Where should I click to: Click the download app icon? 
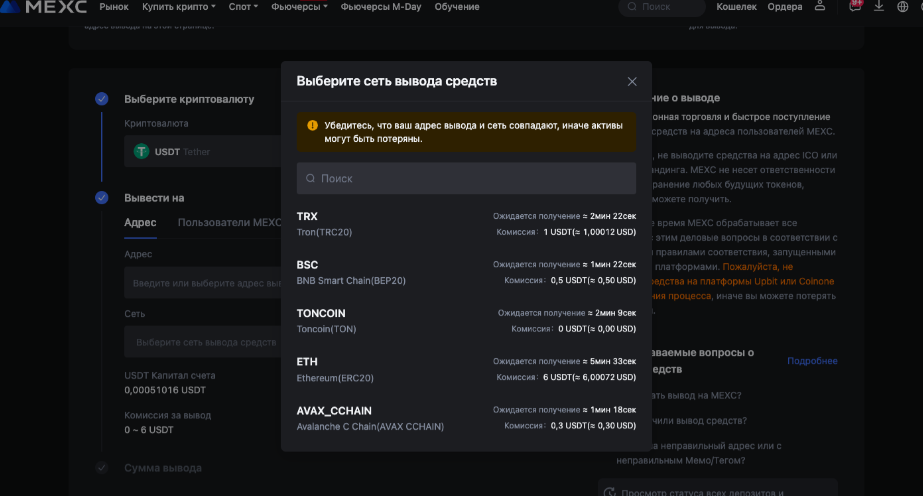879,6
